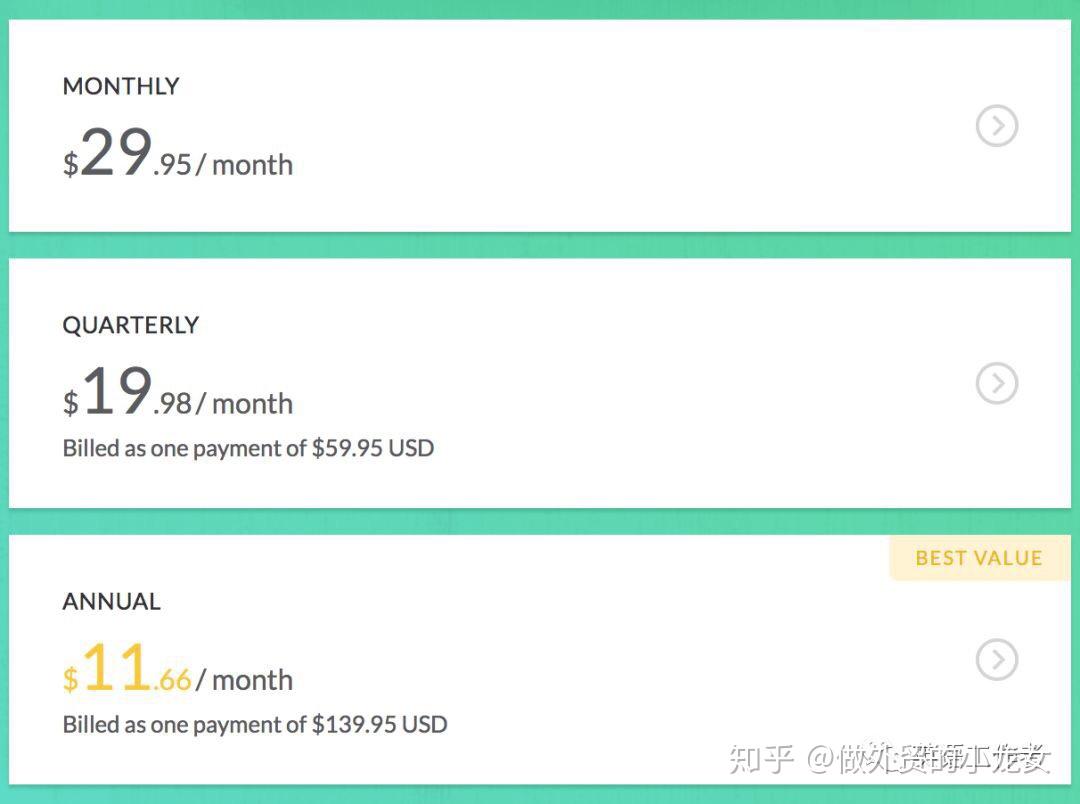Select the QUARTERLY plan heading

point(131,325)
